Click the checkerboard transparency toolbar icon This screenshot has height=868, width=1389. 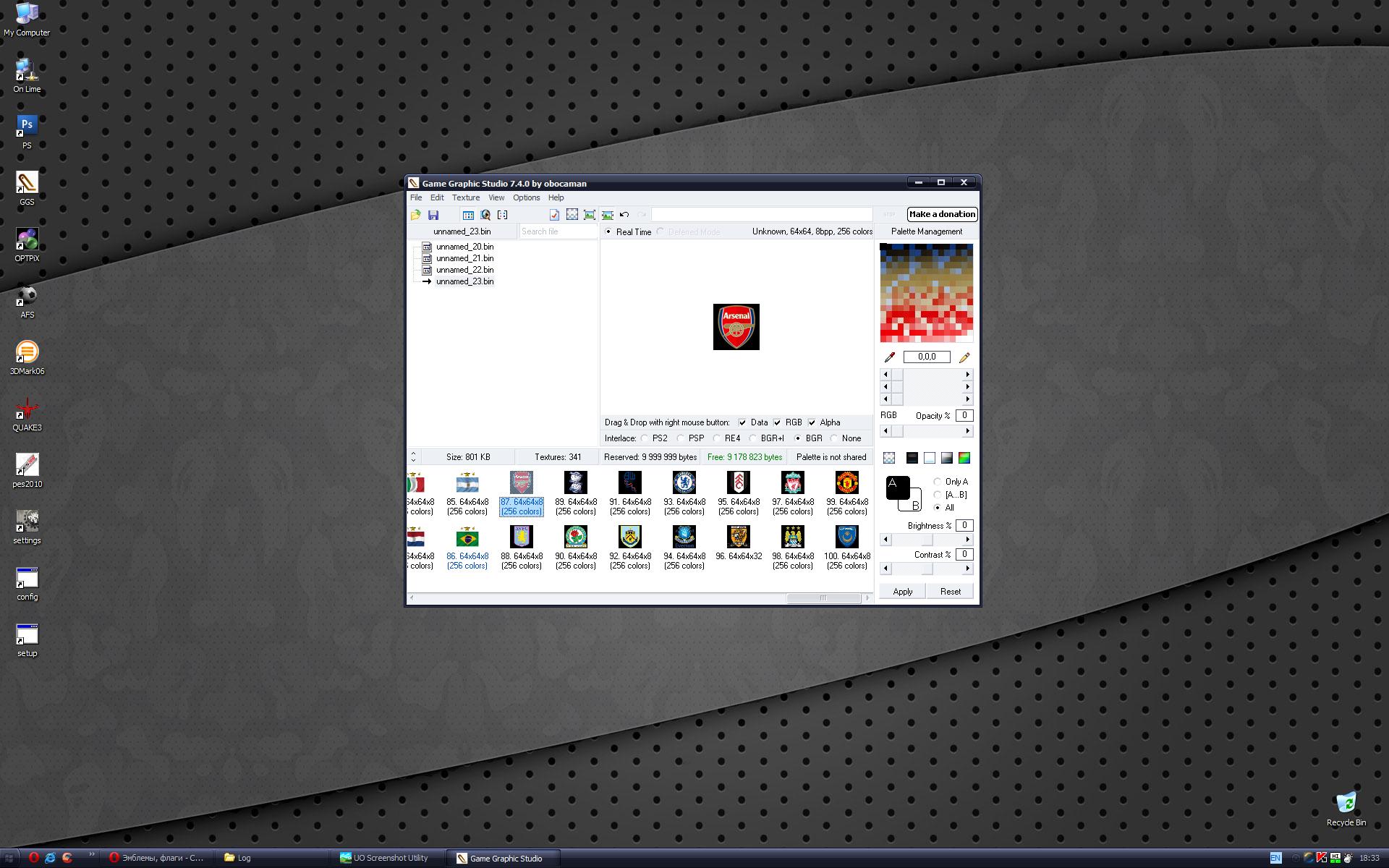pyautogui.click(x=572, y=215)
